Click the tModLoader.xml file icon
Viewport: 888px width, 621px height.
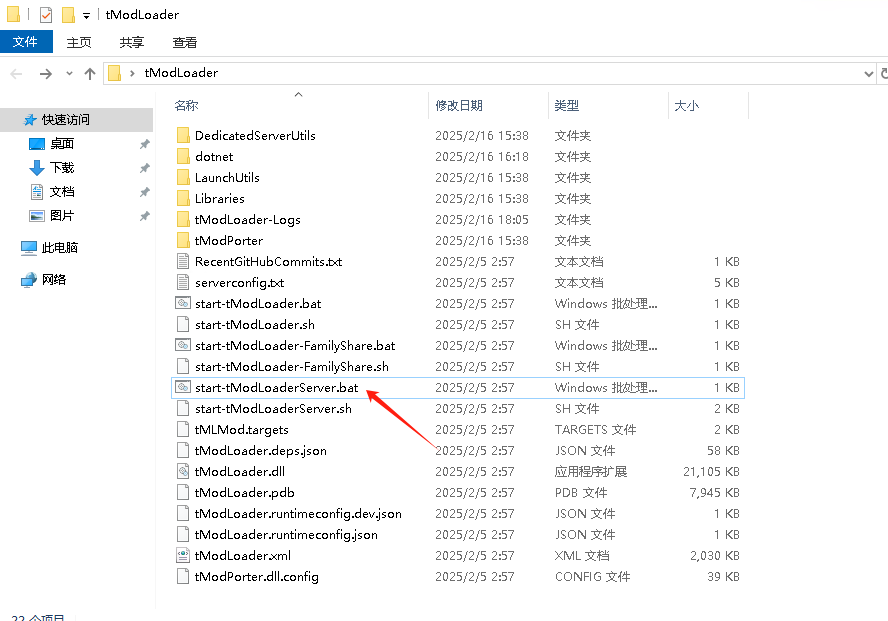click(183, 555)
